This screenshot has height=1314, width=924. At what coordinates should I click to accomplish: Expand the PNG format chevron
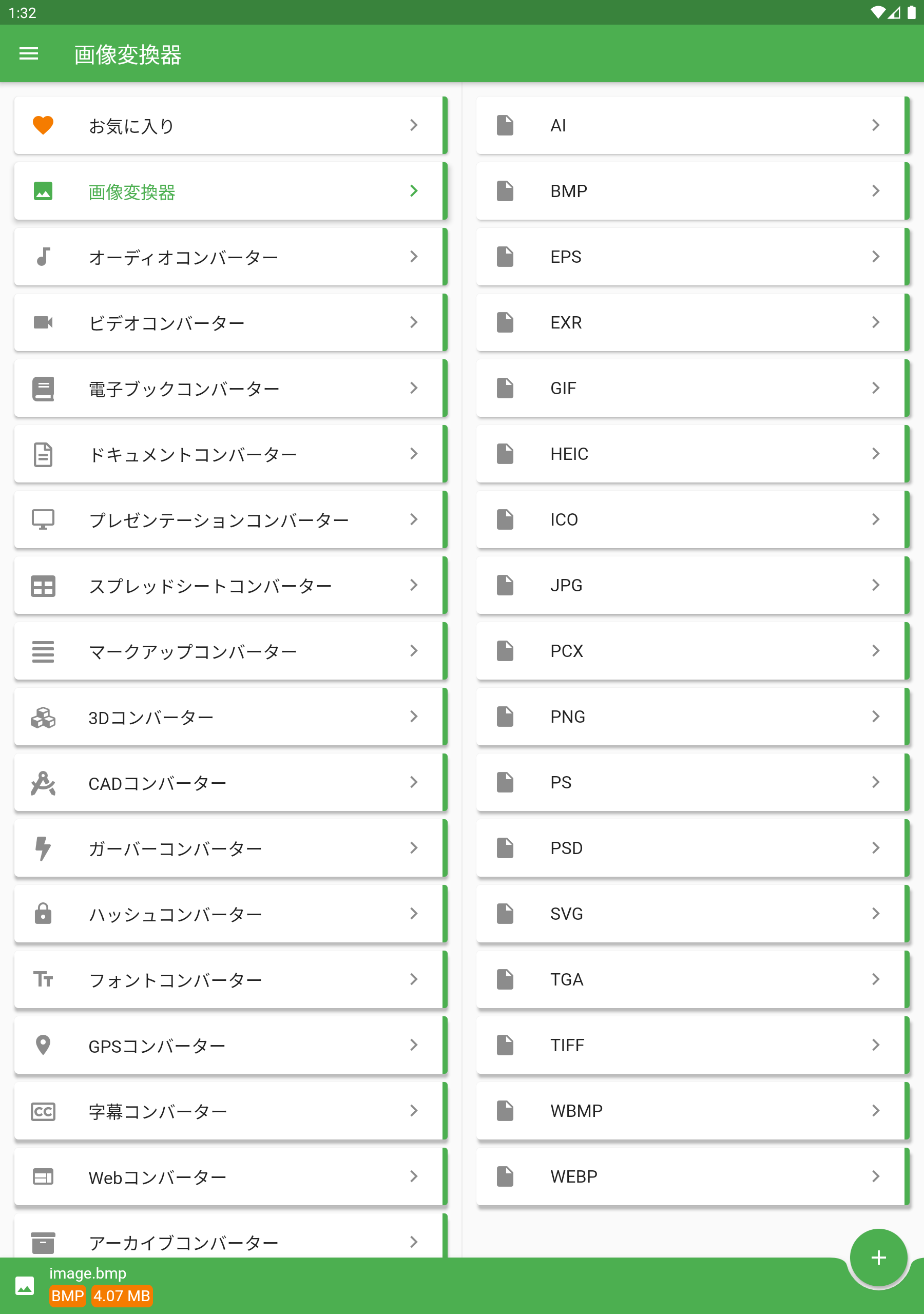875,717
